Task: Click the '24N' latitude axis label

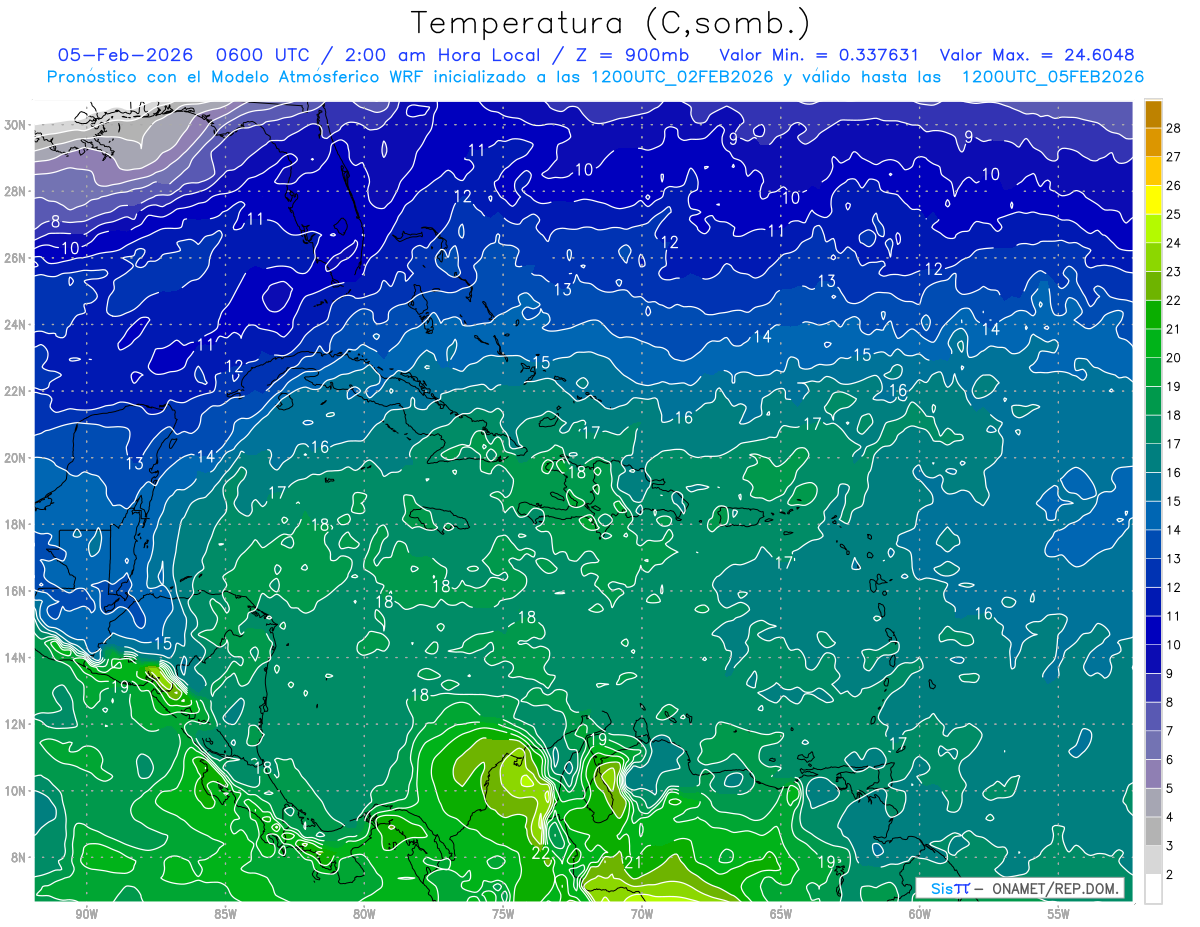Action: (x=14, y=325)
